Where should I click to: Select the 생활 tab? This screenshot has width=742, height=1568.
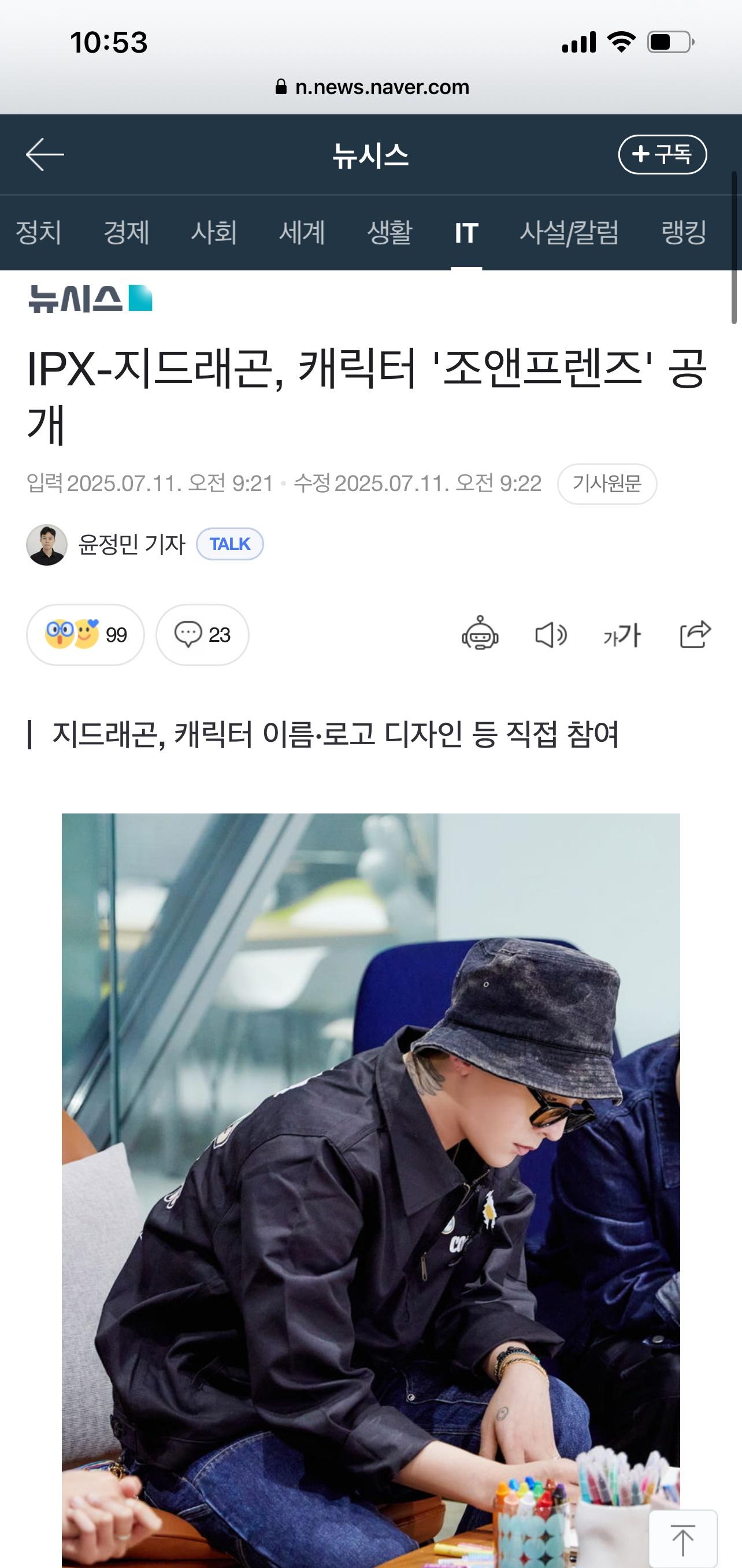click(x=389, y=232)
